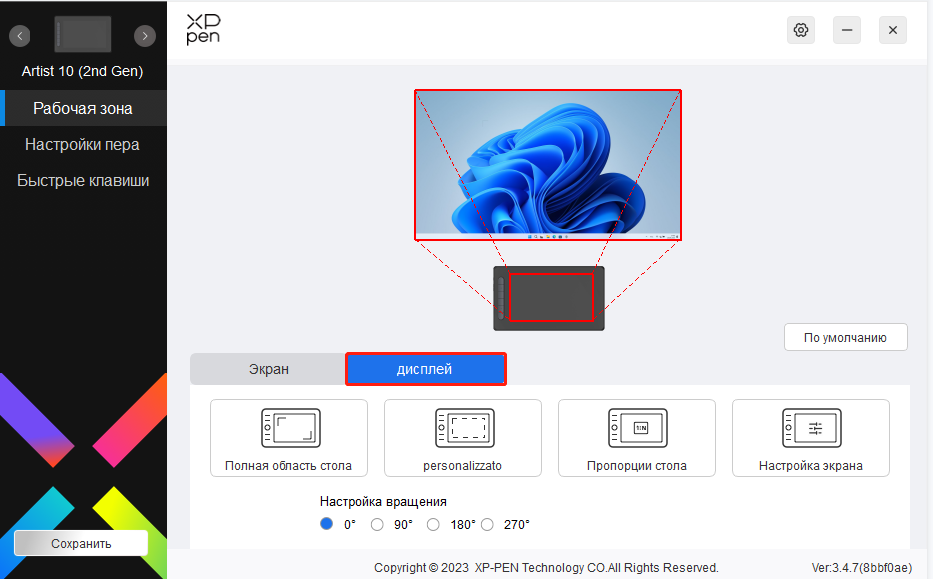This screenshot has width=933, height=579.
Task: Go to previous device with left arrow
Action: click(20, 36)
